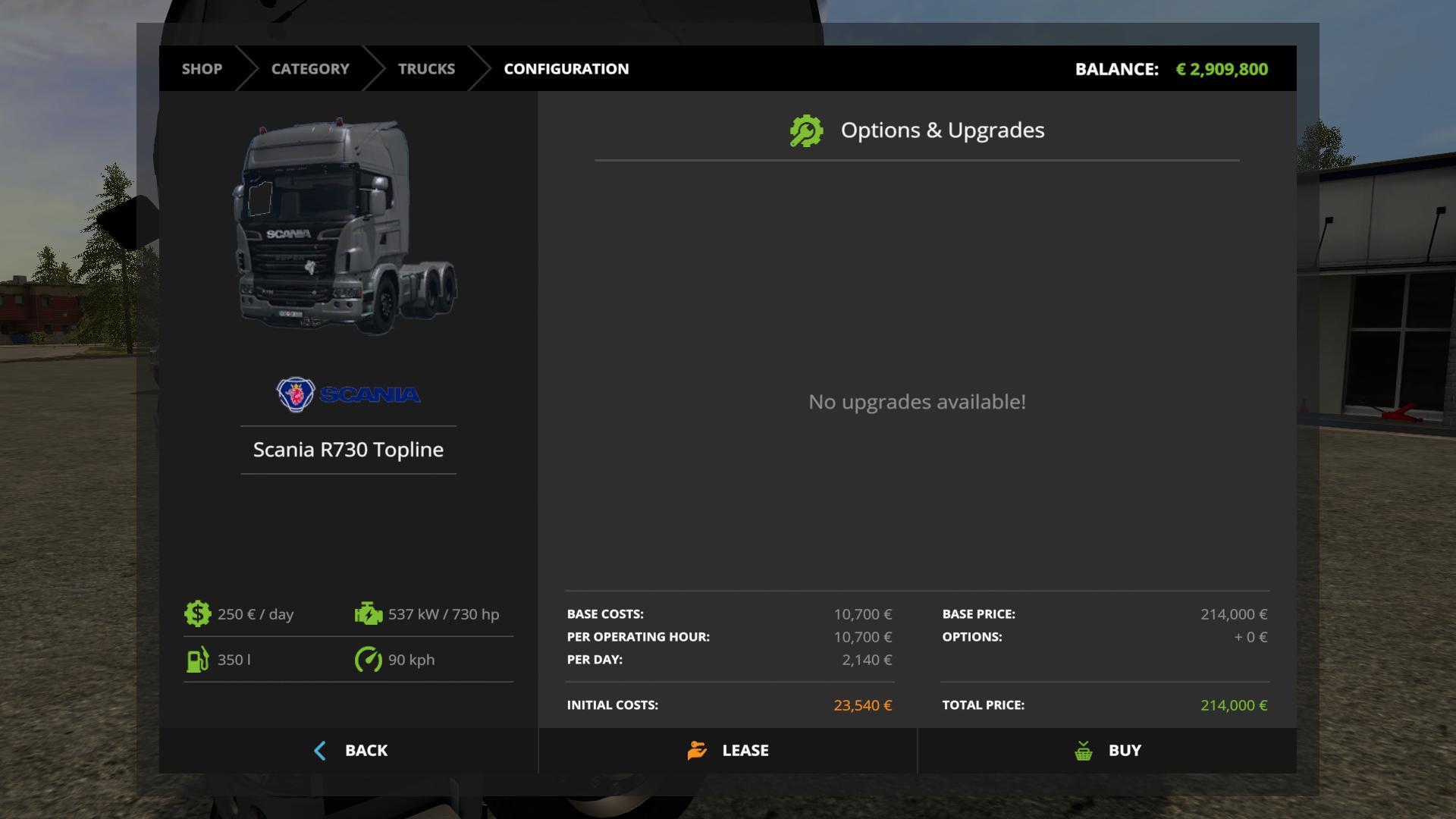Click the daily upkeep dollar icon
The height and width of the screenshot is (819, 1456).
pos(197,613)
